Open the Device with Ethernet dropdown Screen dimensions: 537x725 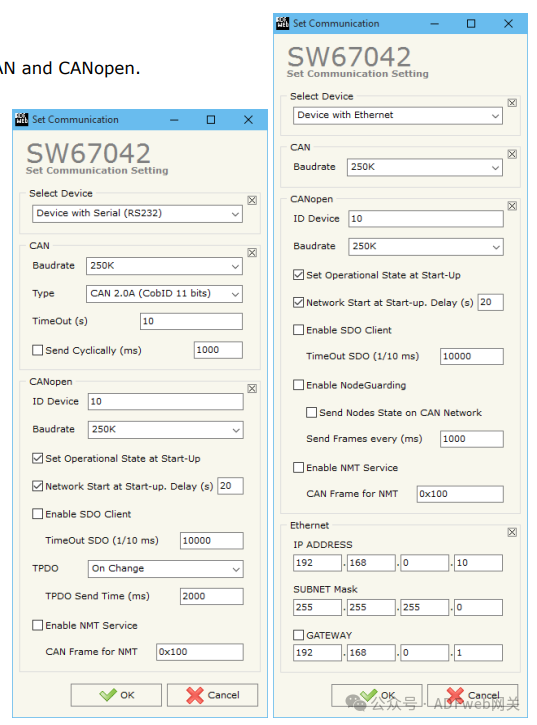pos(398,116)
